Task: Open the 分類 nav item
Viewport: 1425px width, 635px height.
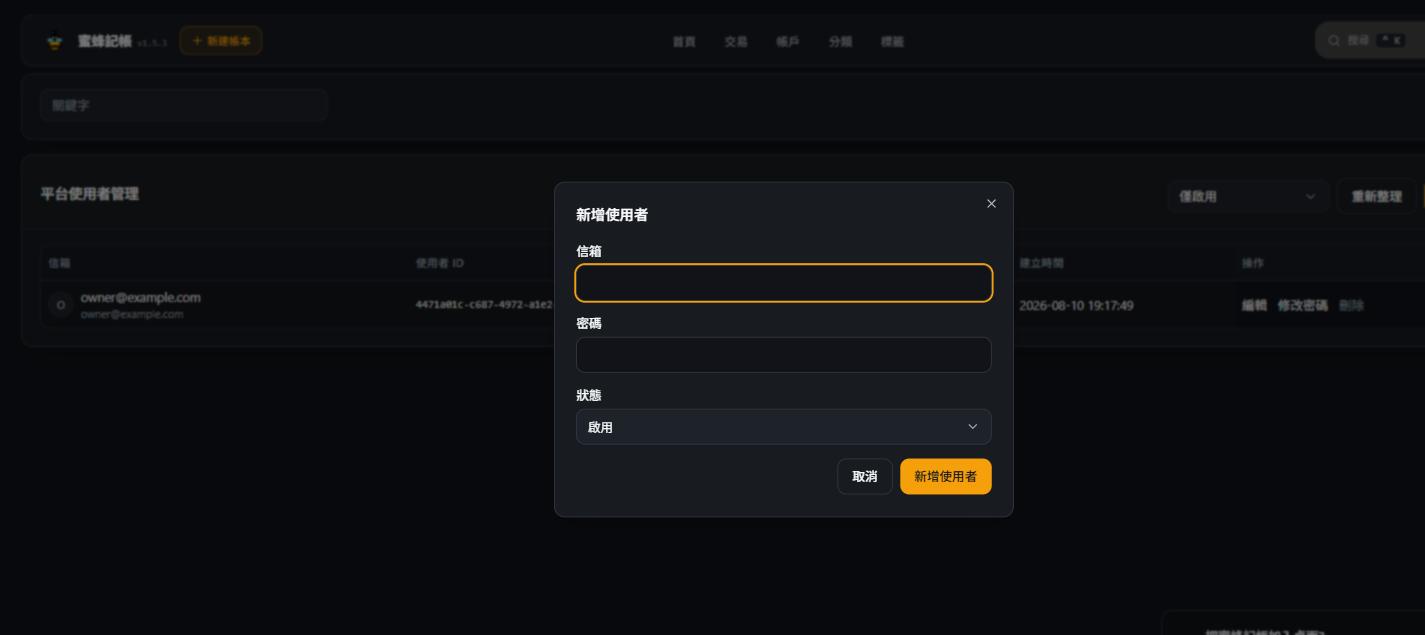Action: tap(840, 42)
